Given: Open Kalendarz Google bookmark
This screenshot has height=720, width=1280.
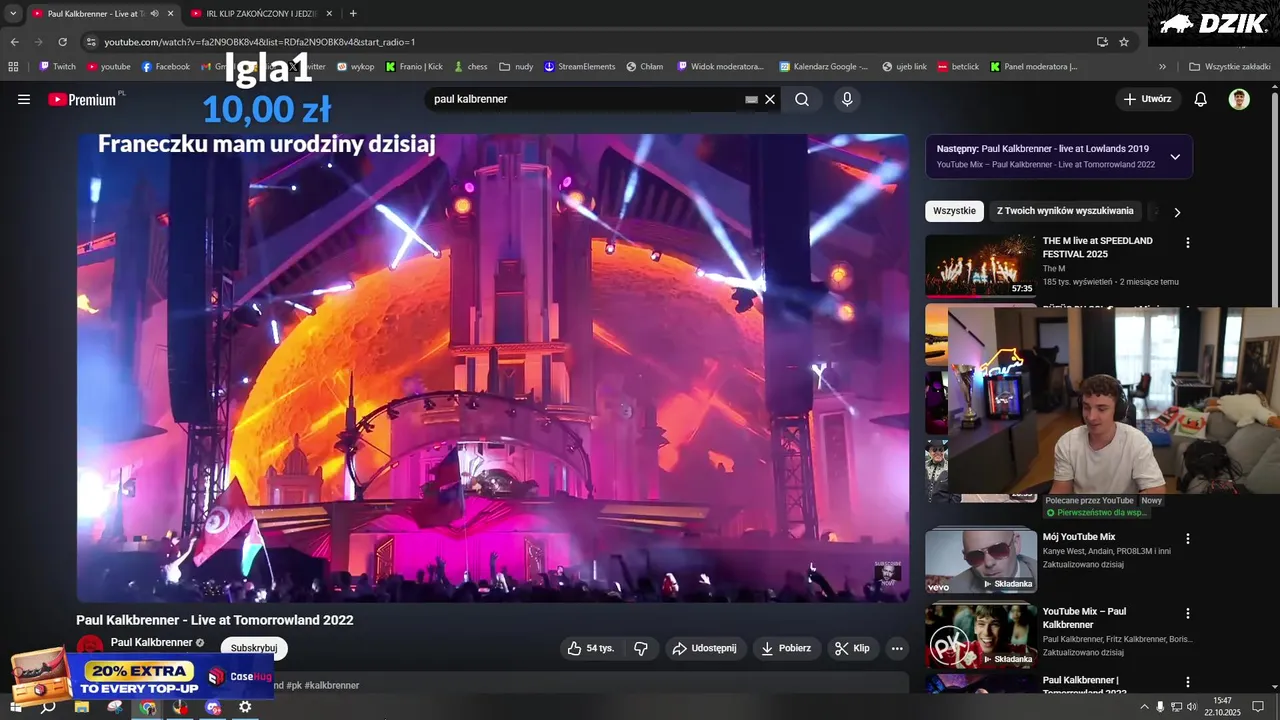Looking at the screenshot, I should [824, 67].
